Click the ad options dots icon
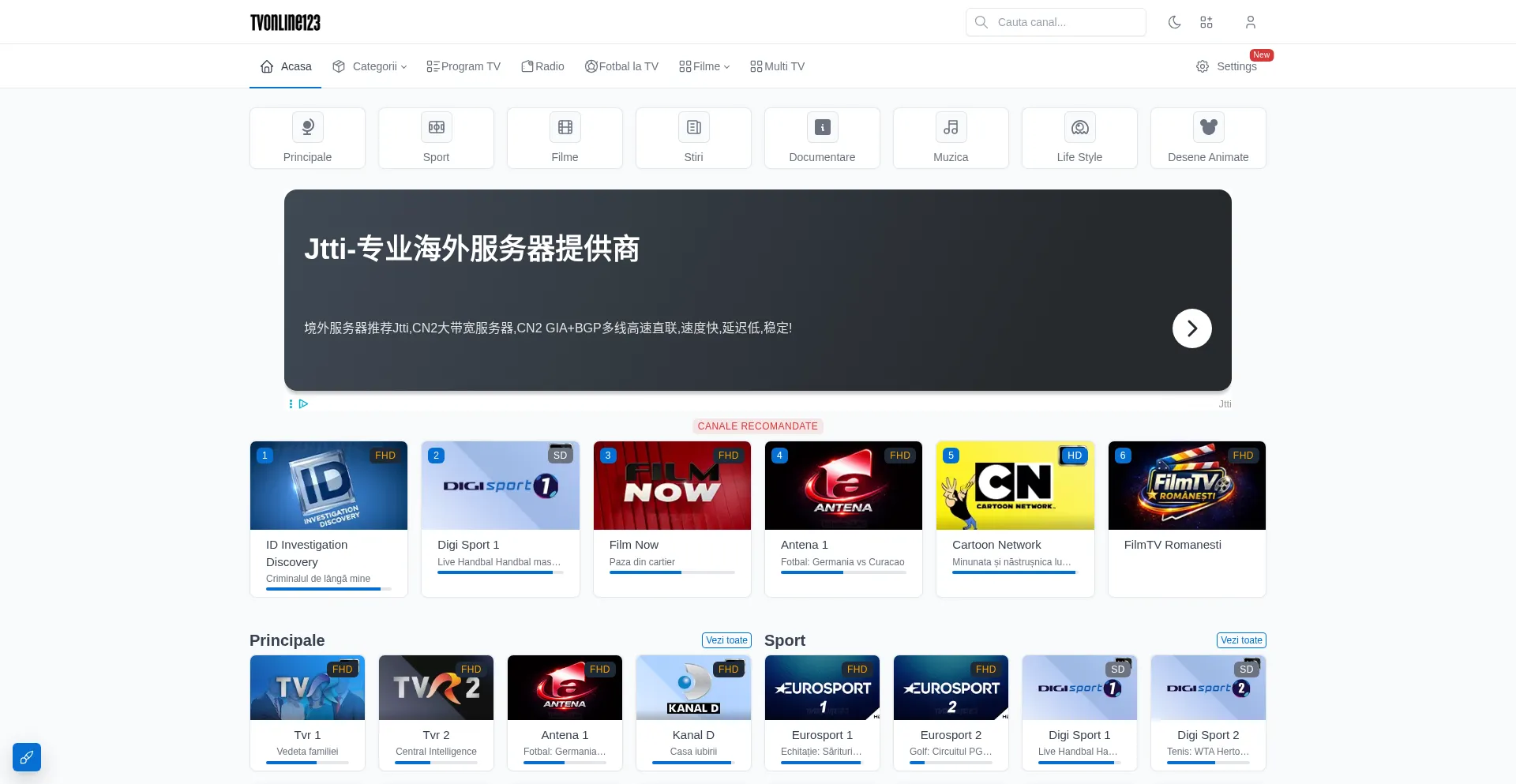 pyautogui.click(x=291, y=403)
